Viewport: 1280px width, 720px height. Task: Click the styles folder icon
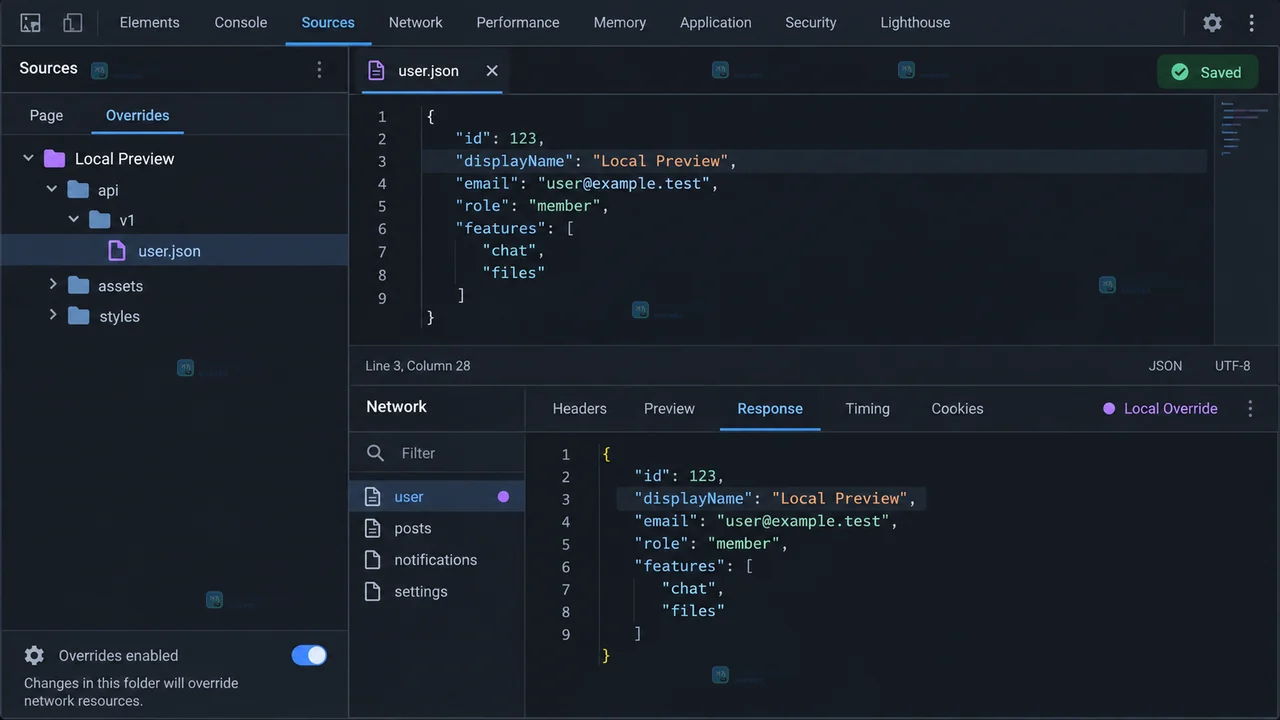[x=79, y=316]
